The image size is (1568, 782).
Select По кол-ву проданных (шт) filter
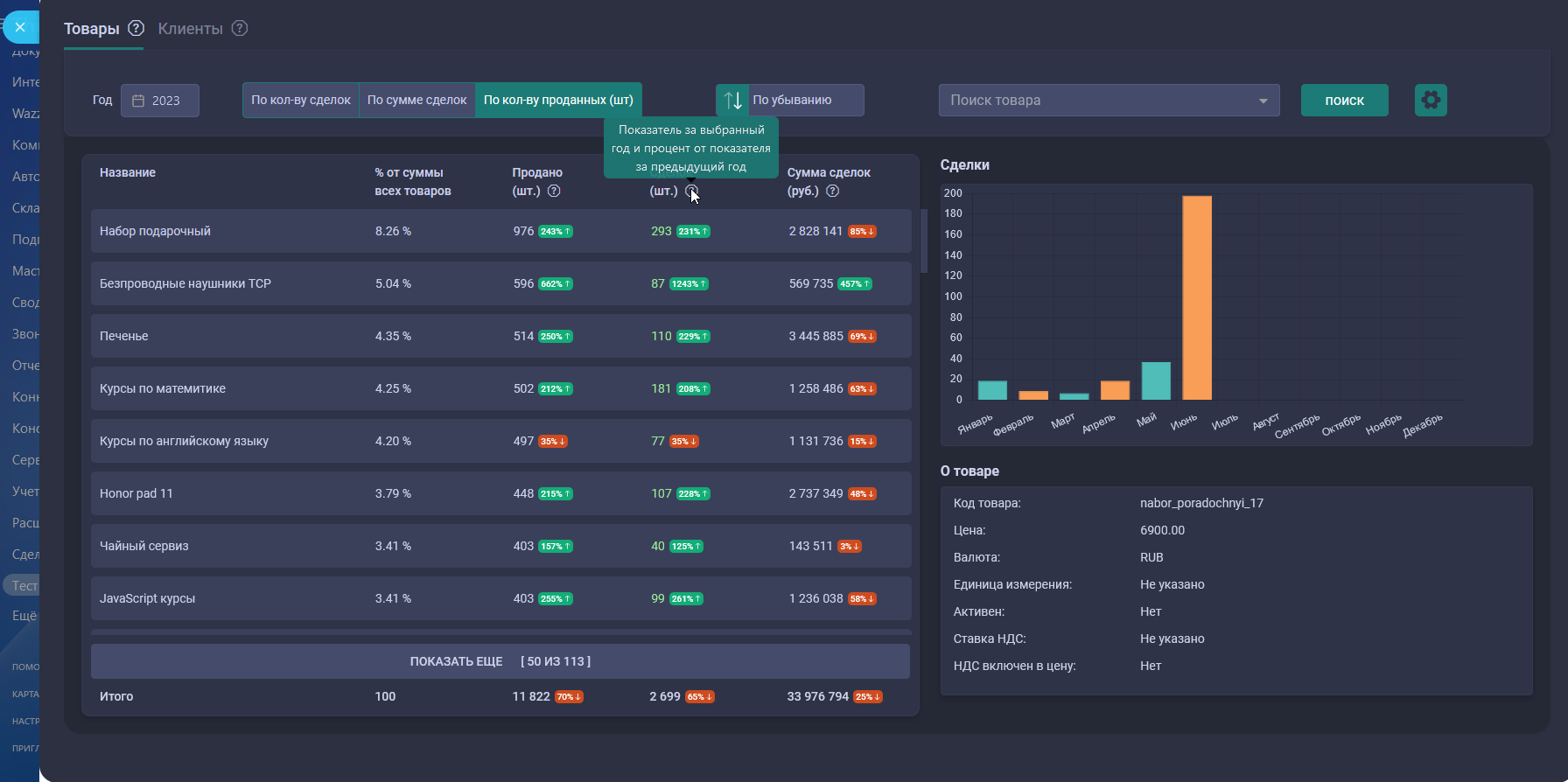pyautogui.click(x=558, y=100)
